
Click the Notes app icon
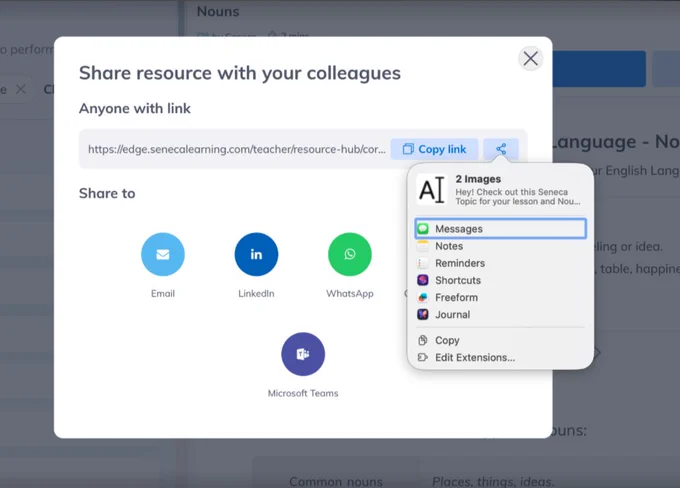pyautogui.click(x=423, y=246)
